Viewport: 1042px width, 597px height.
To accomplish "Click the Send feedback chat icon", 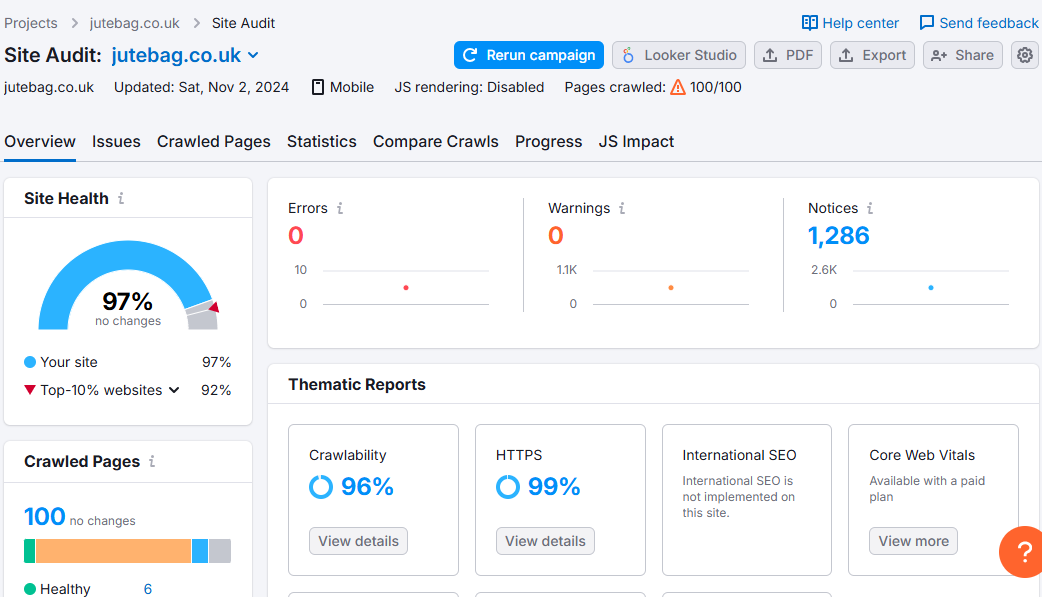I will (926, 23).
